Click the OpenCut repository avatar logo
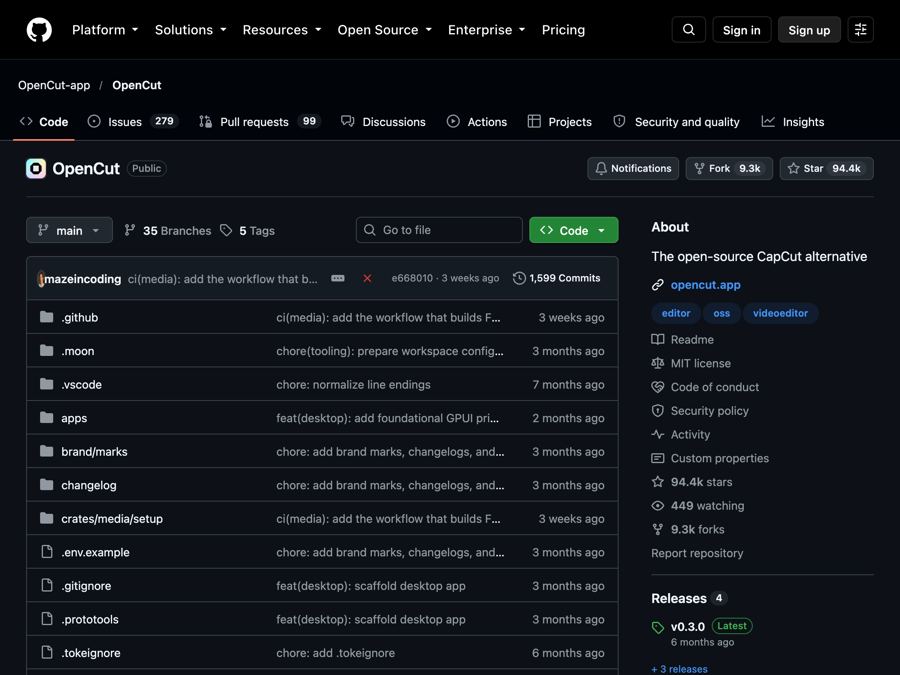The width and height of the screenshot is (900, 675). [x=36, y=169]
